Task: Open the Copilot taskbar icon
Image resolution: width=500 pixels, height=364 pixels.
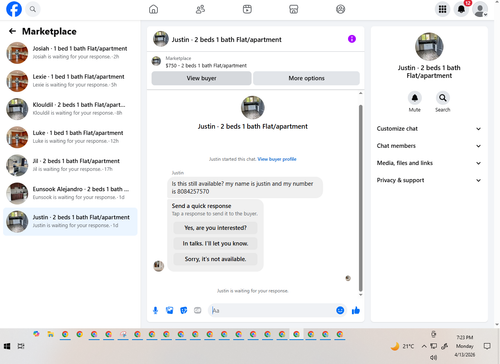Action: point(36,334)
